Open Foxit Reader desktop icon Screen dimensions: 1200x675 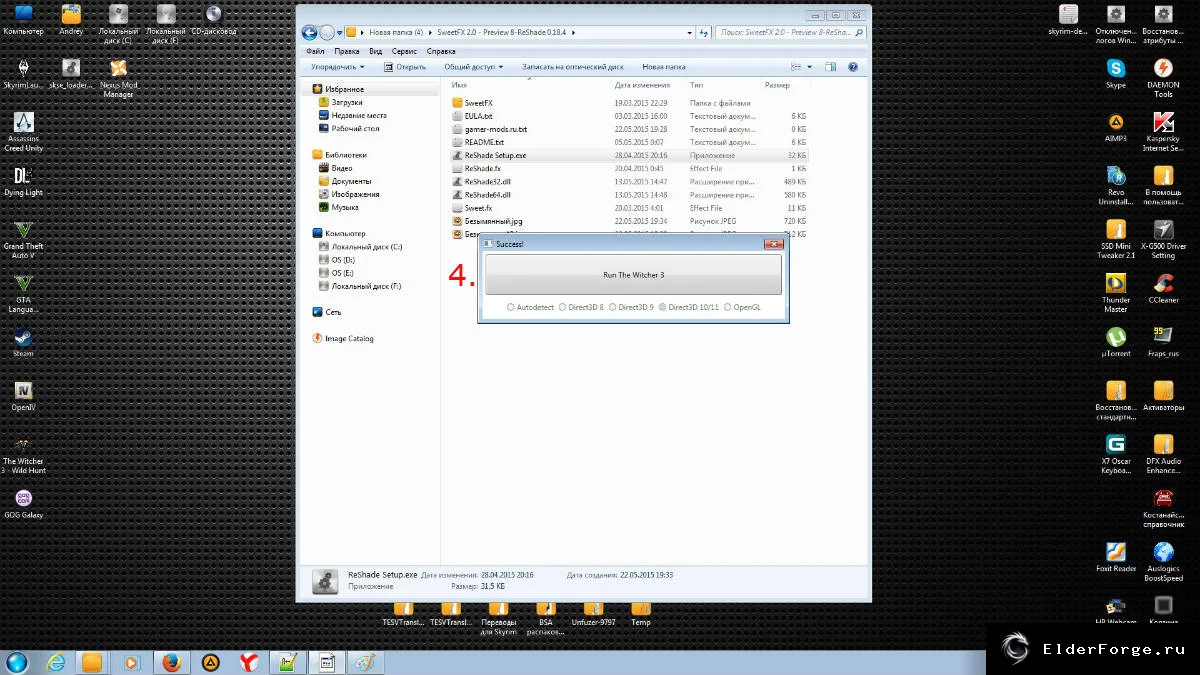1116,558
